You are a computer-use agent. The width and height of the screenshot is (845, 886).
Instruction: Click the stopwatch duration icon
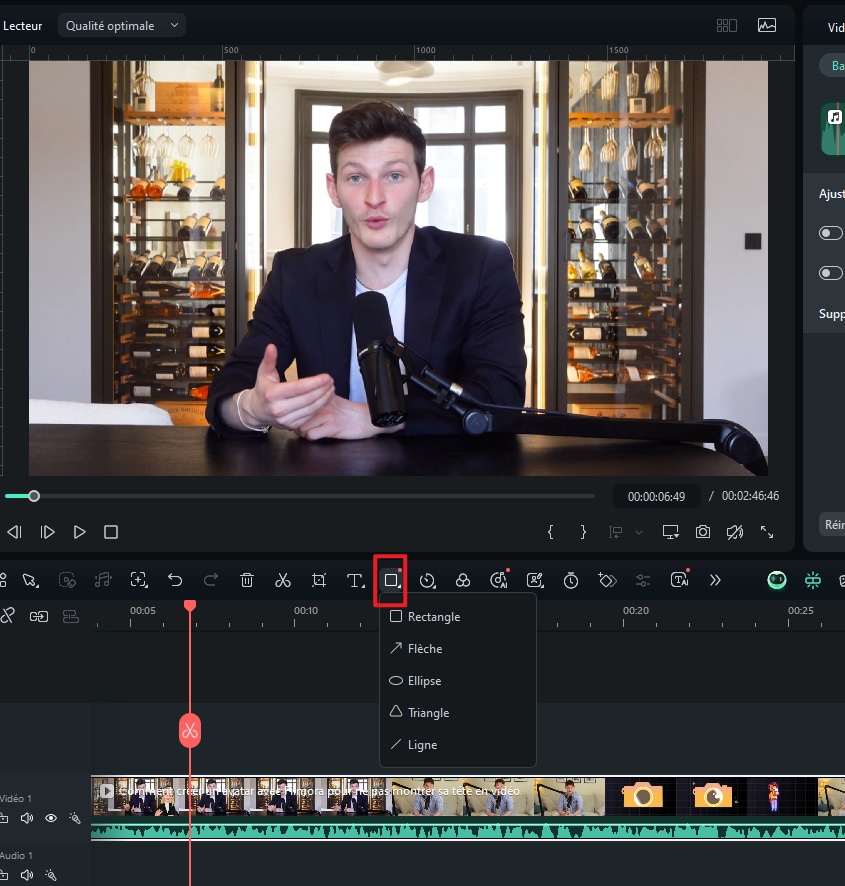571,580
